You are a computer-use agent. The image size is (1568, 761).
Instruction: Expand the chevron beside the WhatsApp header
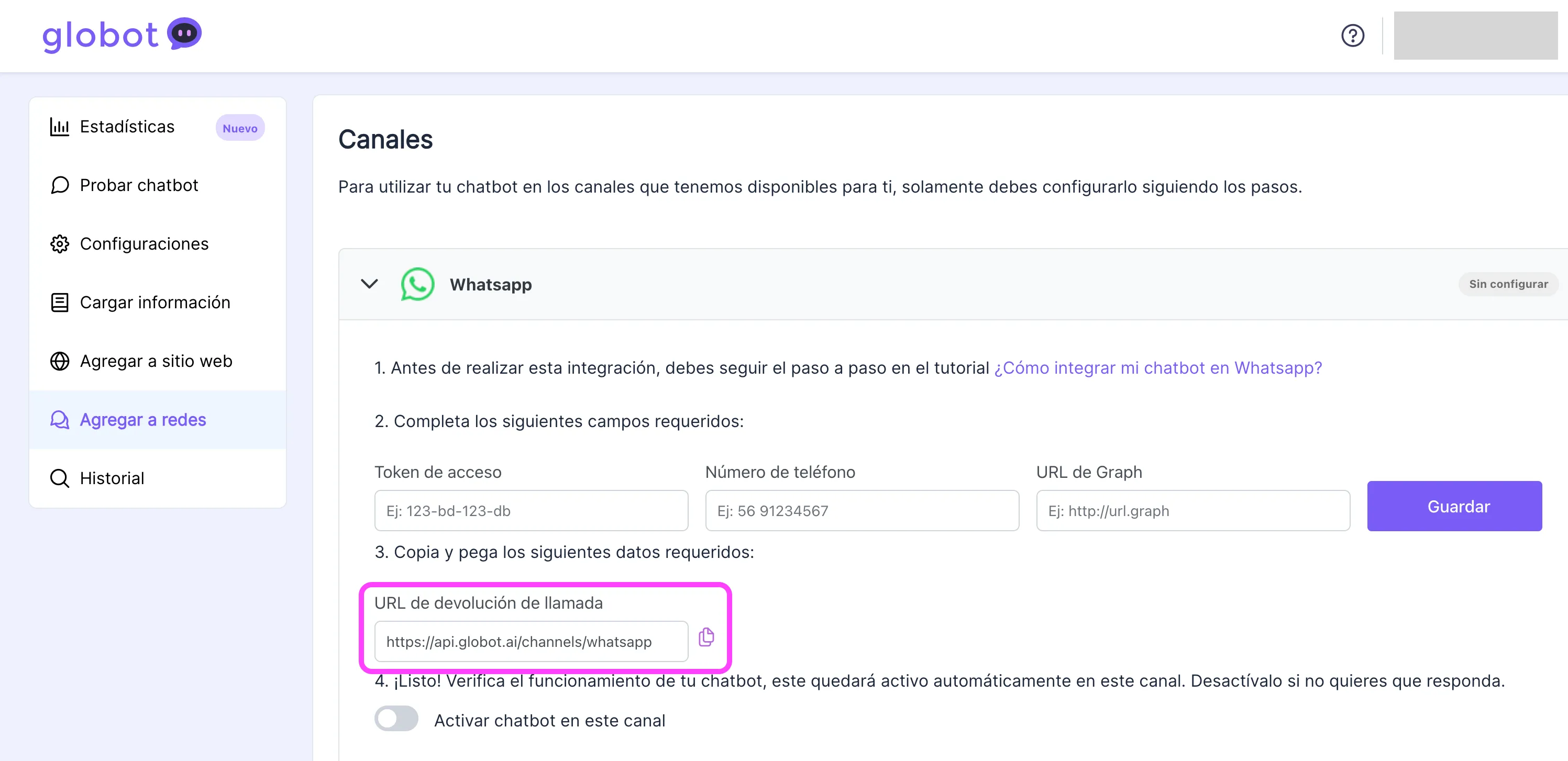point(369,284)
